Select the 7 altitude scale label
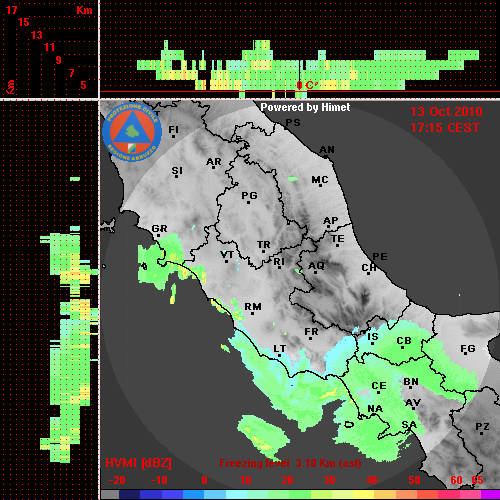The width and height of the screenshot is (500, 500). (x=71, y=73)
